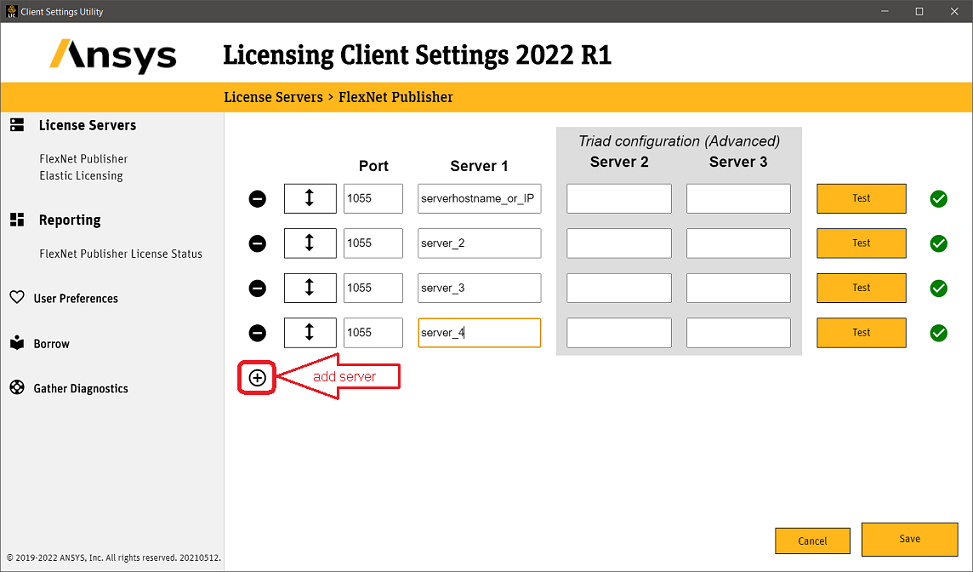Click triad Server 3 field in serverhostname_or_IP row

[x=738, y=199]
